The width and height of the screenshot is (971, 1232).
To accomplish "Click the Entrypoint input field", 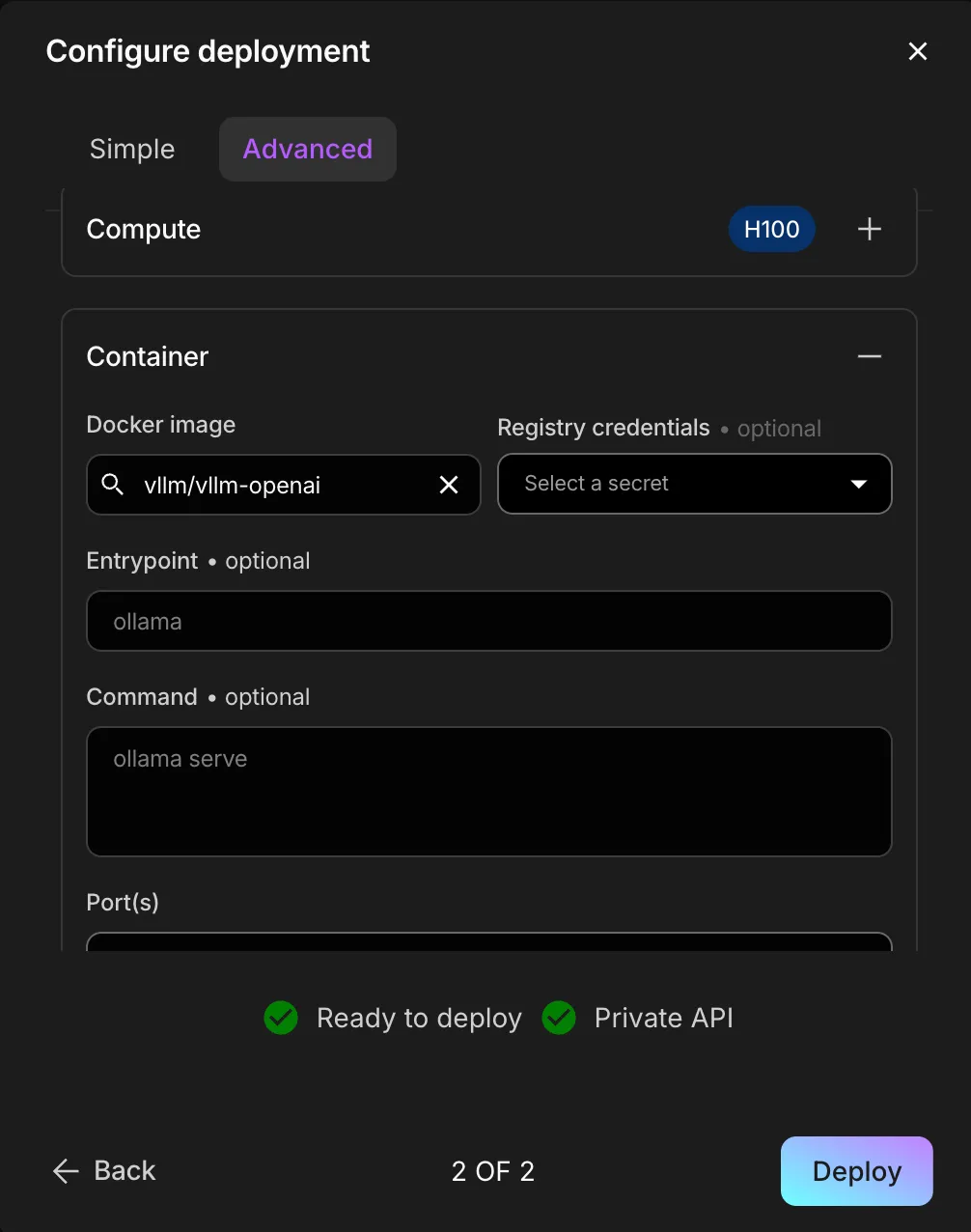I will 489,621.
